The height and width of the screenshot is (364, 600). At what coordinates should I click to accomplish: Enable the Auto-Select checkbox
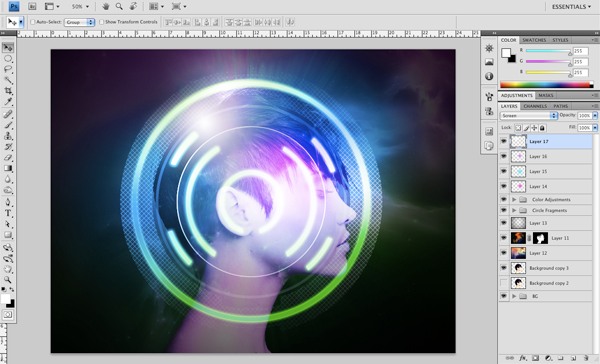(33, 22)
